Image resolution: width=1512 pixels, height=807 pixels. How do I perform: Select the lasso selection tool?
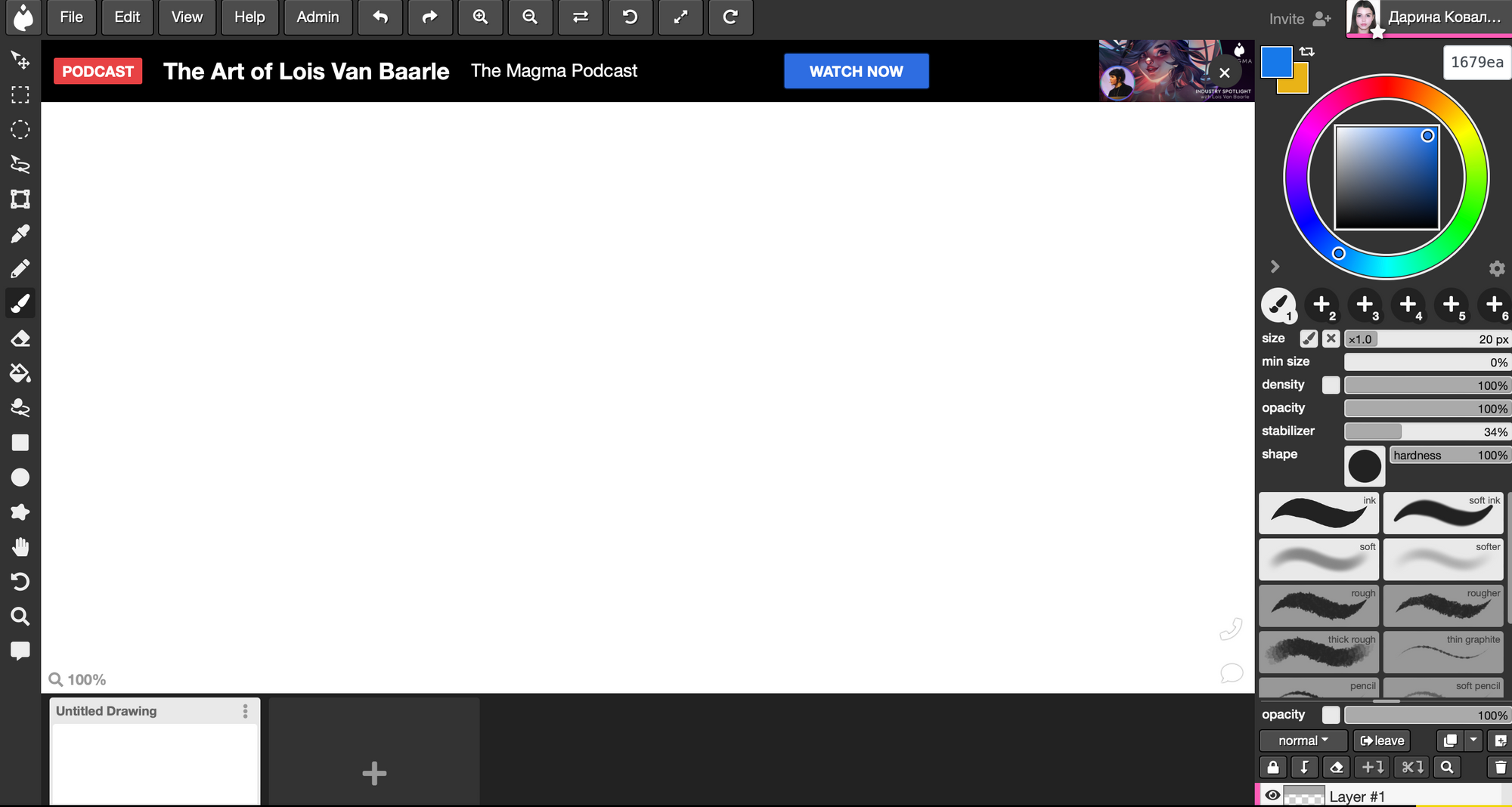(x=20, y=164)
